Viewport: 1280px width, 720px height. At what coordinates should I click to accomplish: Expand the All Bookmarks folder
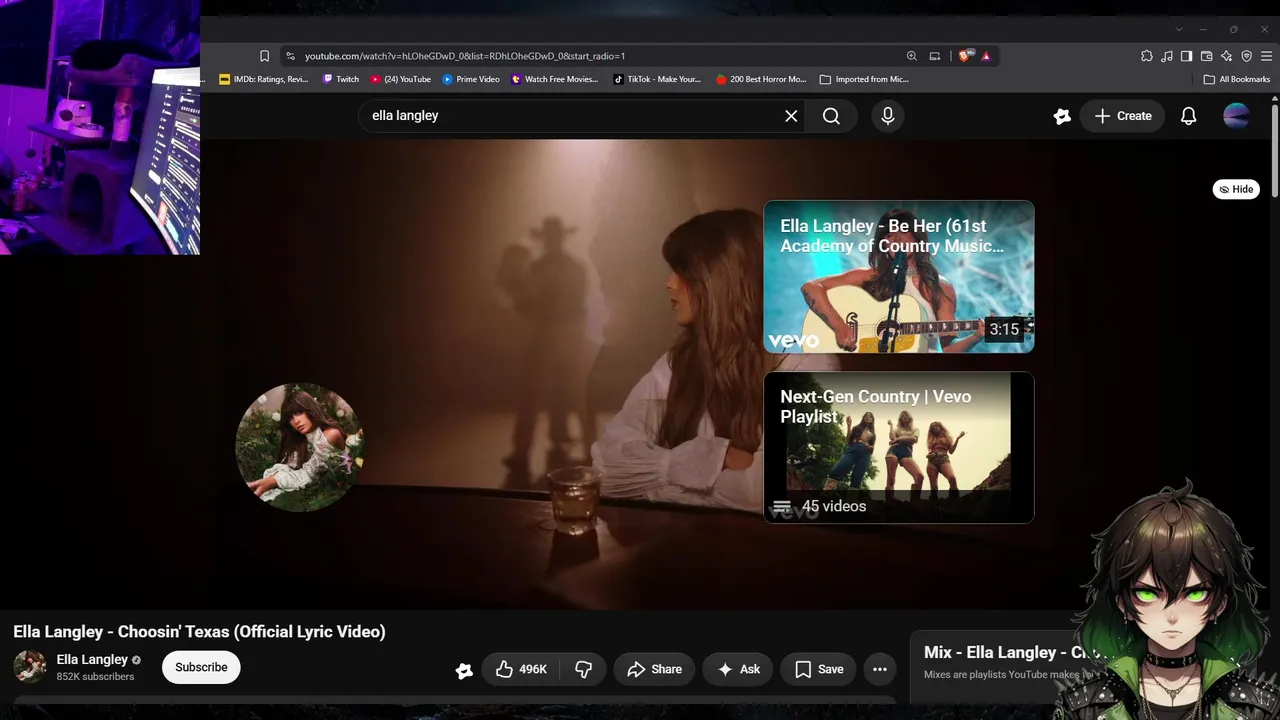(1237, 79)
